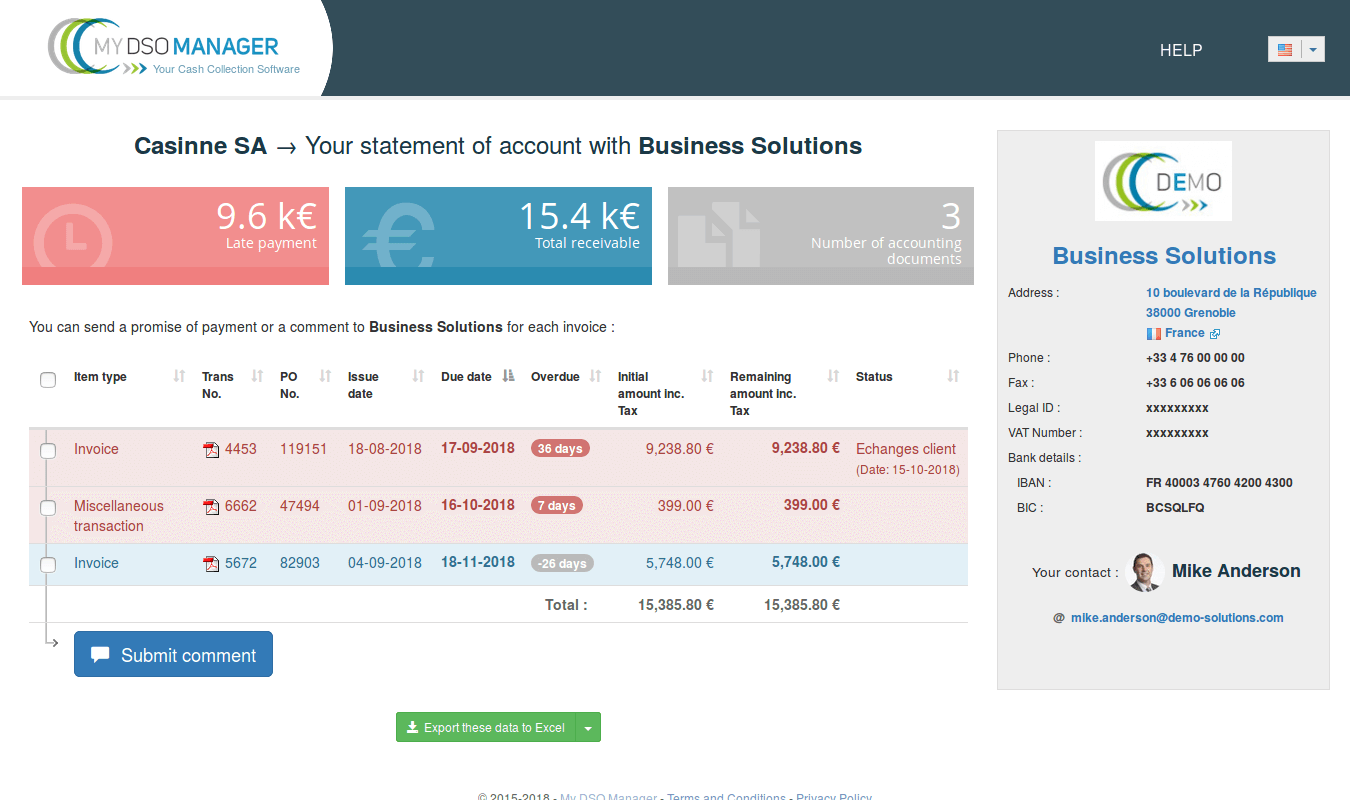Click the IBAN value FR 40003 4760 4200 4300

click(x=1219, y=483)
